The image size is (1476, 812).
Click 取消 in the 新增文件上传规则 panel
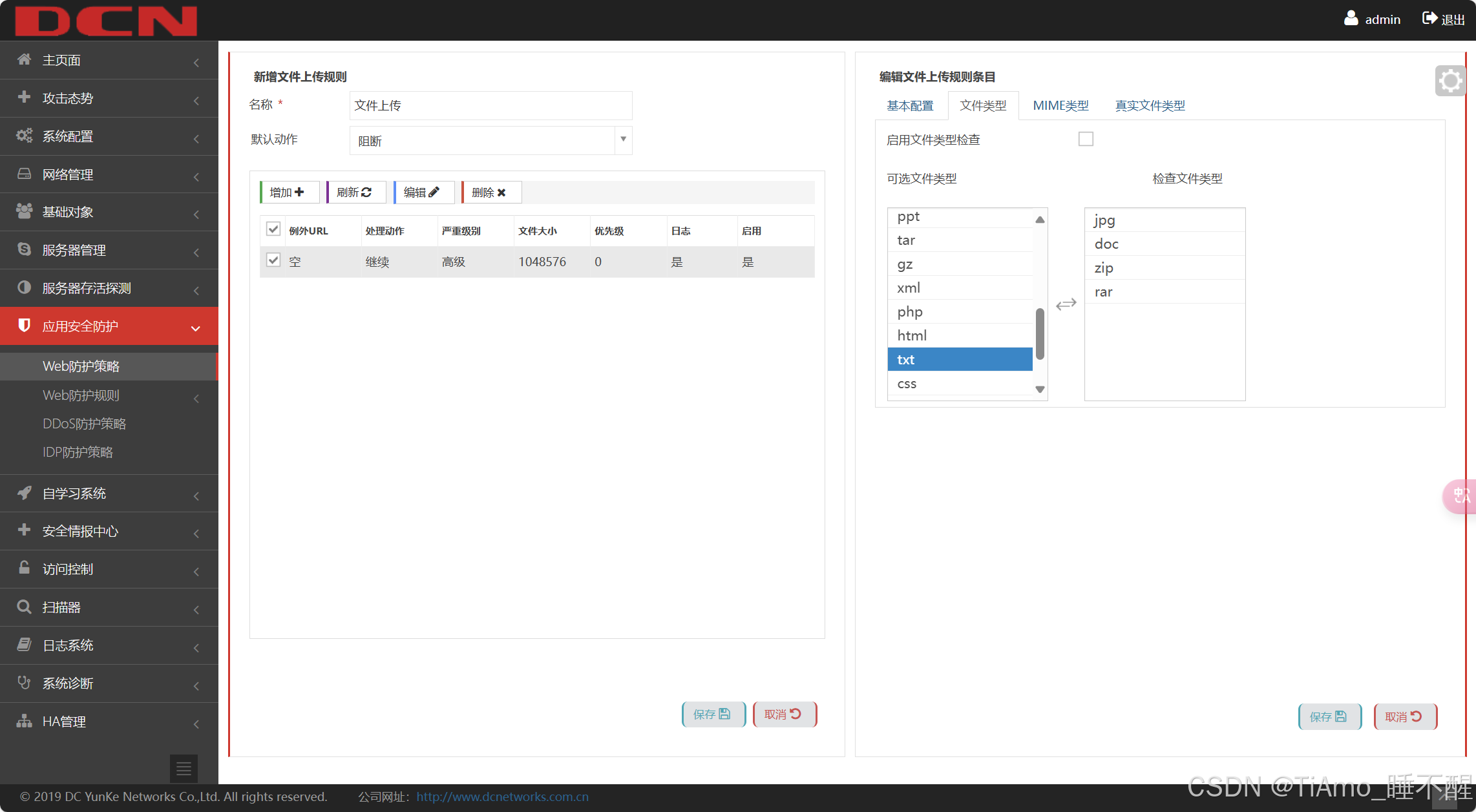[x=785, y=714]
